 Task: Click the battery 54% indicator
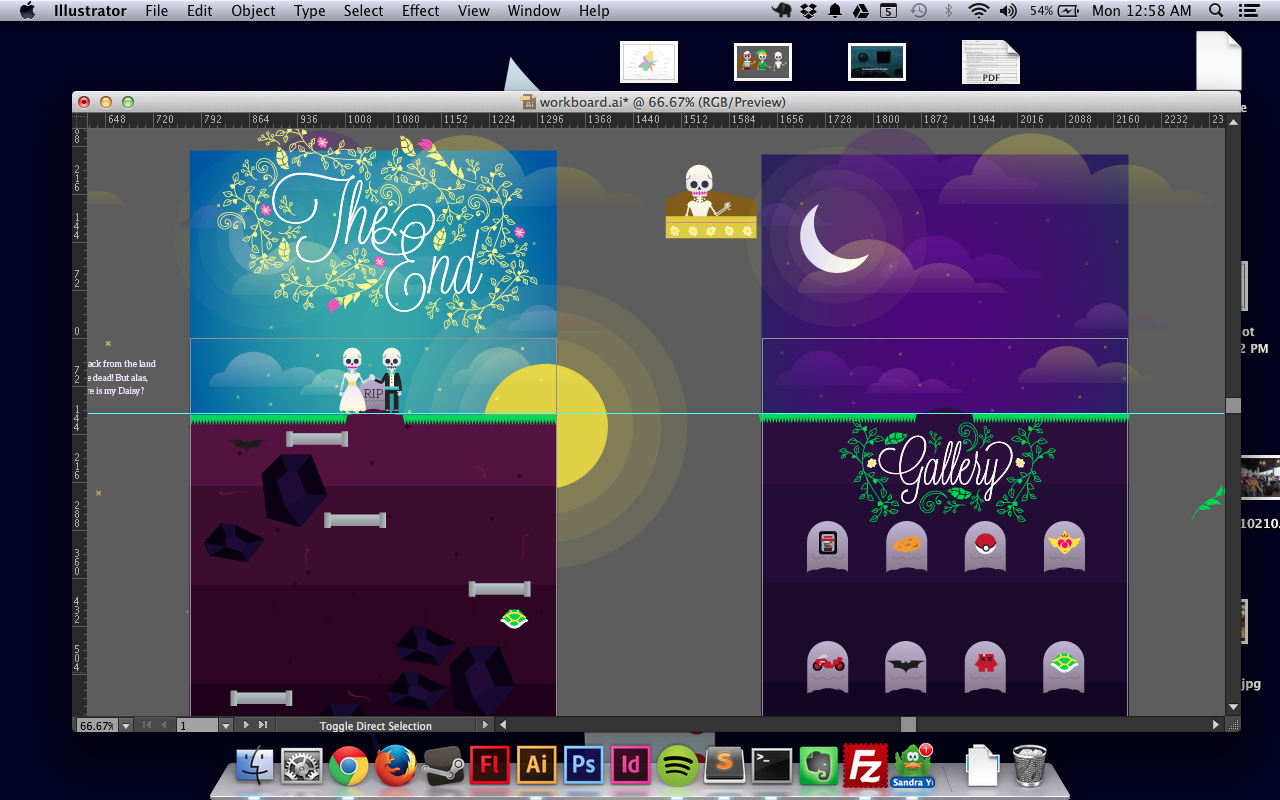pyautogui.click(x=1054, y=11)
